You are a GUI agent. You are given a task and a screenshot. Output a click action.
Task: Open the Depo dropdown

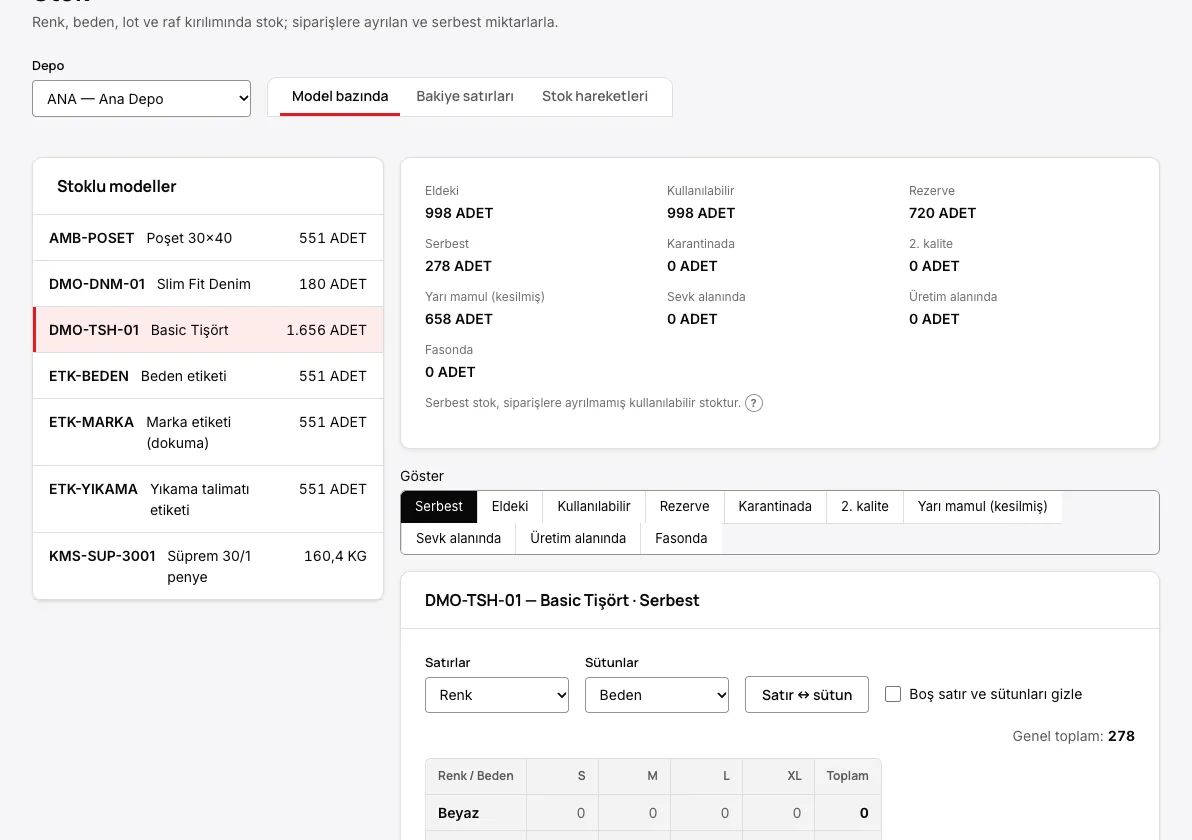[141, 99]
